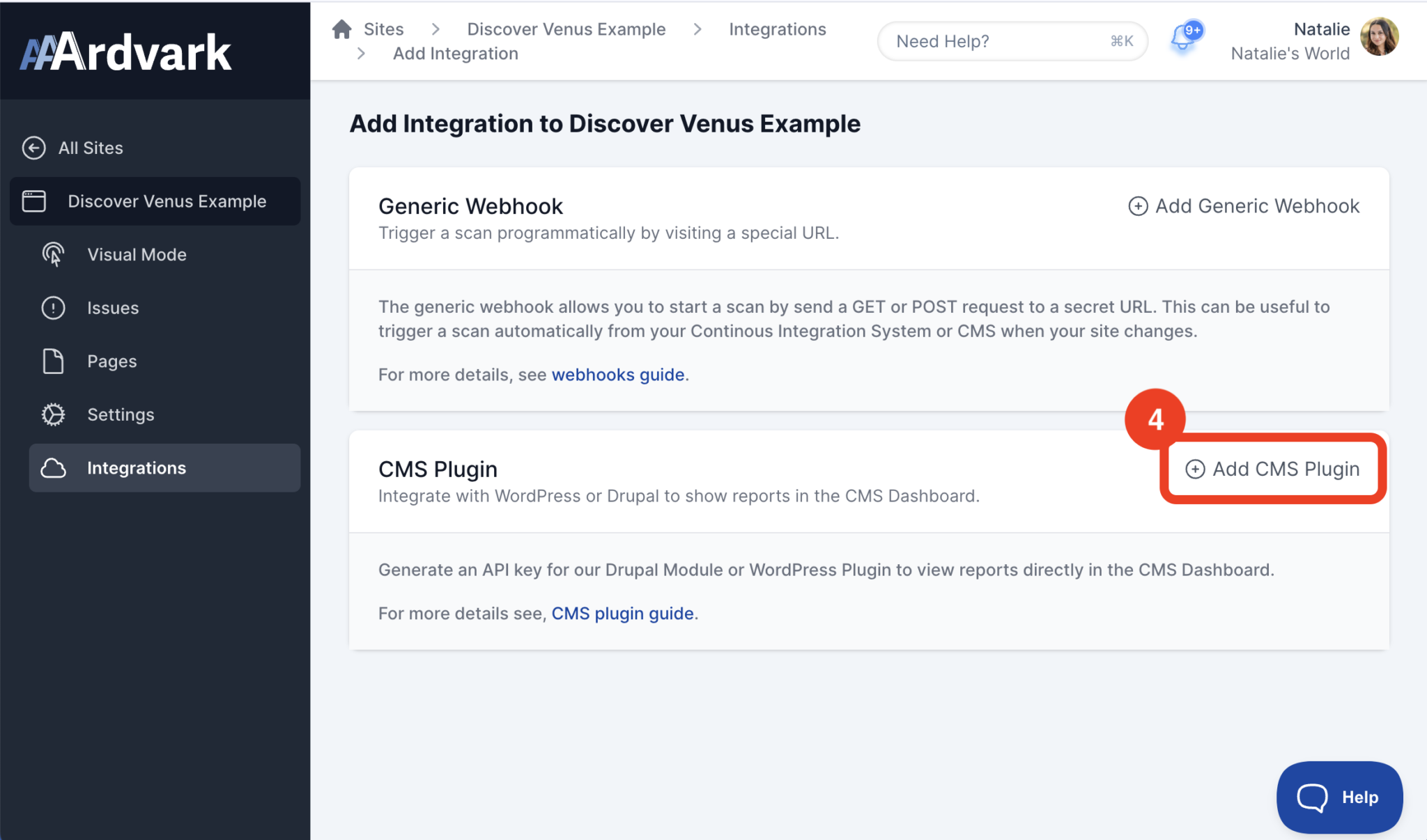Go to Discover Venus Example breadcrumb
This screenshot has width=1427, height=840.
[566, 29]
